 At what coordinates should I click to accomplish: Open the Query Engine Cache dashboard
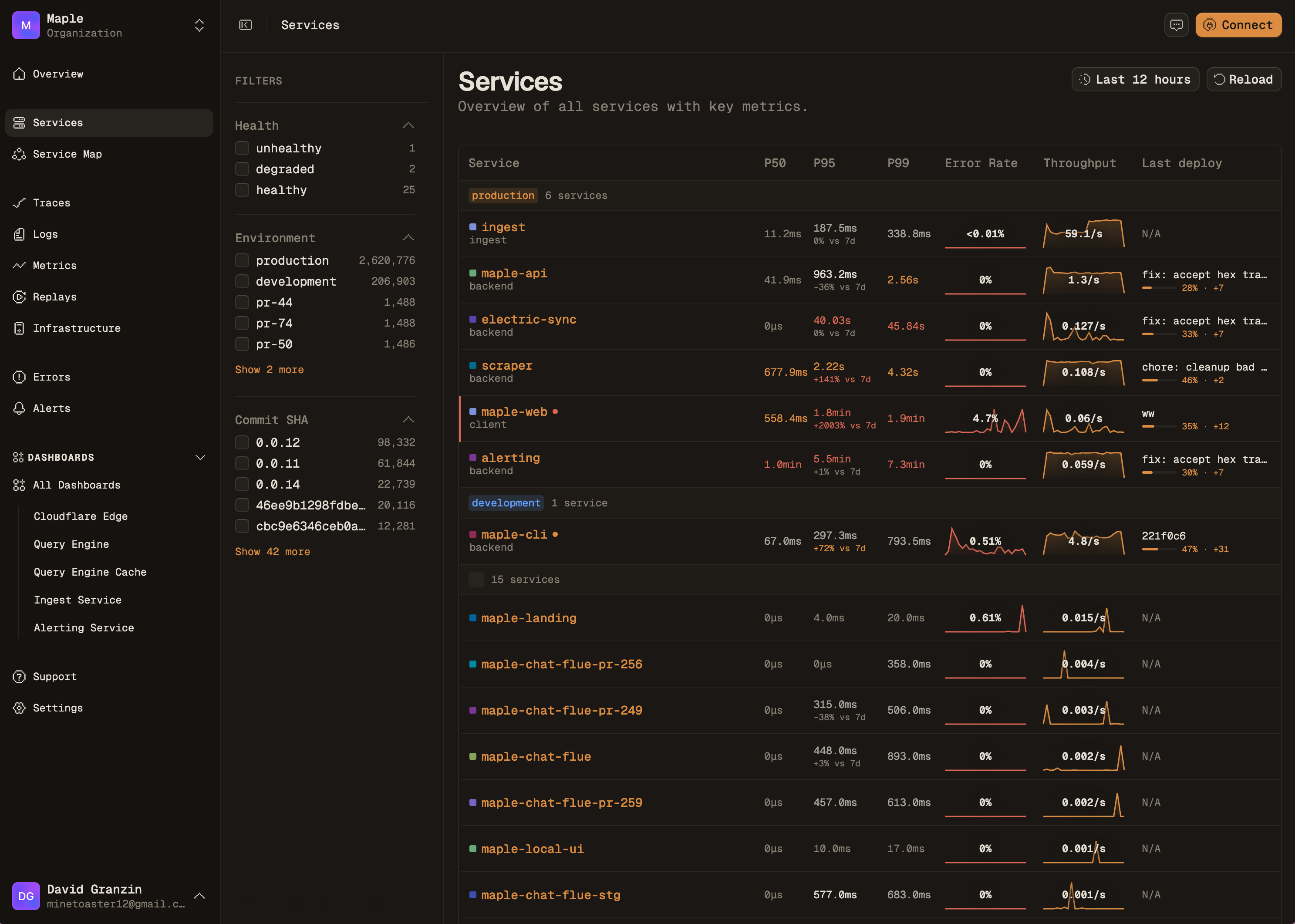90,572
